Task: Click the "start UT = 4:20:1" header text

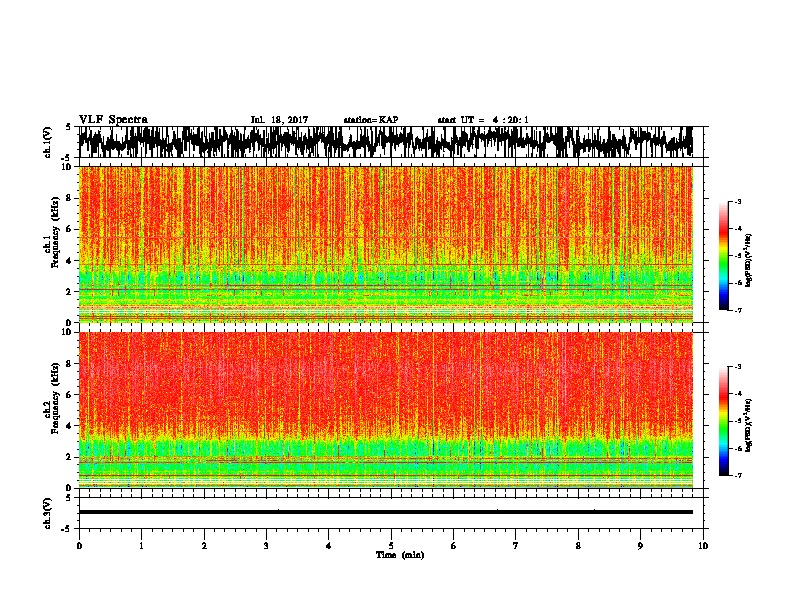Action: [x=483, y=120]
